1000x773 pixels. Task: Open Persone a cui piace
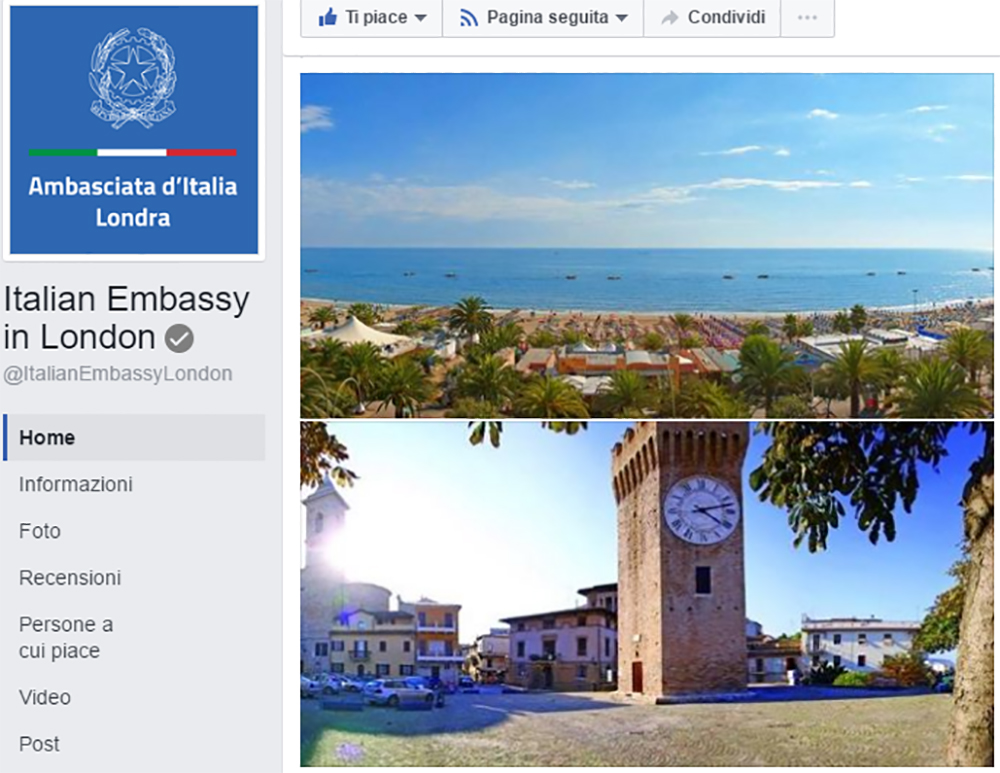66,637
